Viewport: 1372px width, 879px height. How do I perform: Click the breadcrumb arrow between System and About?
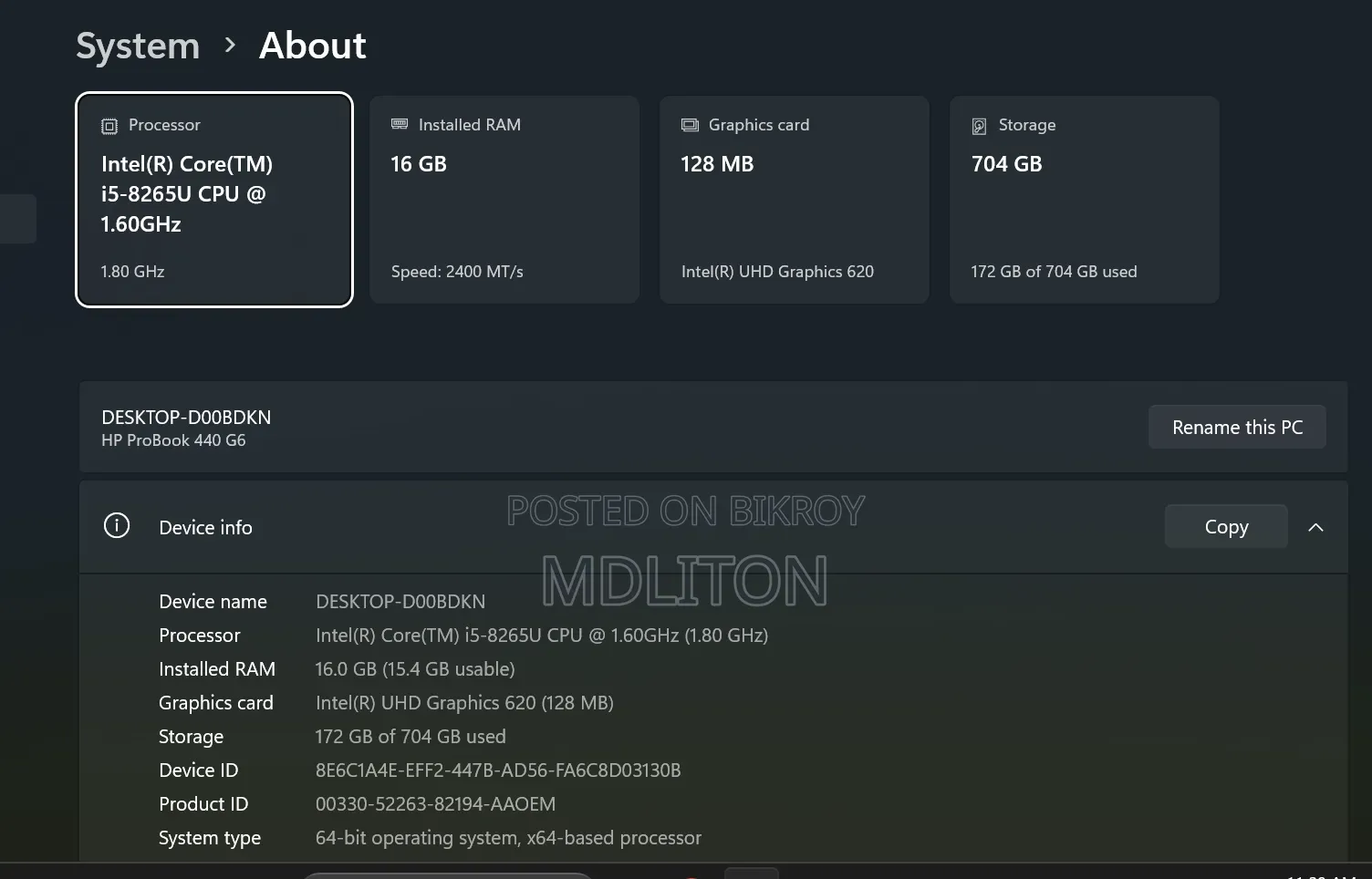pos(230,45)
